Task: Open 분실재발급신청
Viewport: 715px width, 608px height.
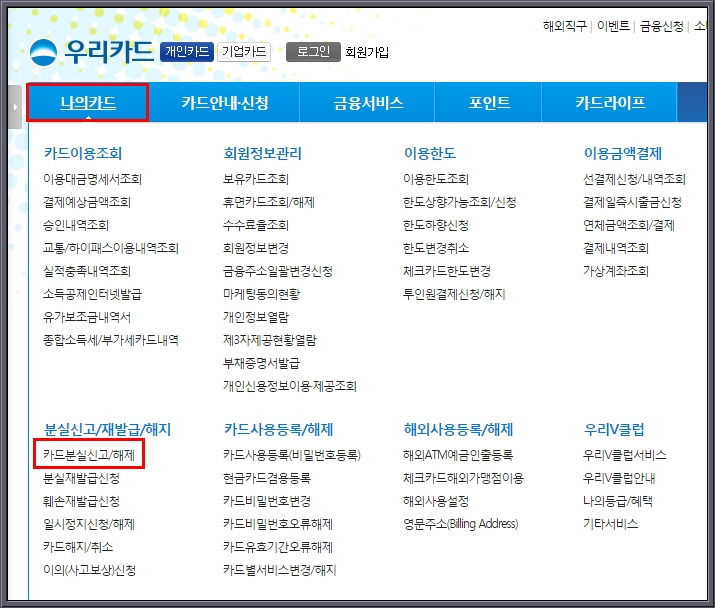Action: (82, 478)
